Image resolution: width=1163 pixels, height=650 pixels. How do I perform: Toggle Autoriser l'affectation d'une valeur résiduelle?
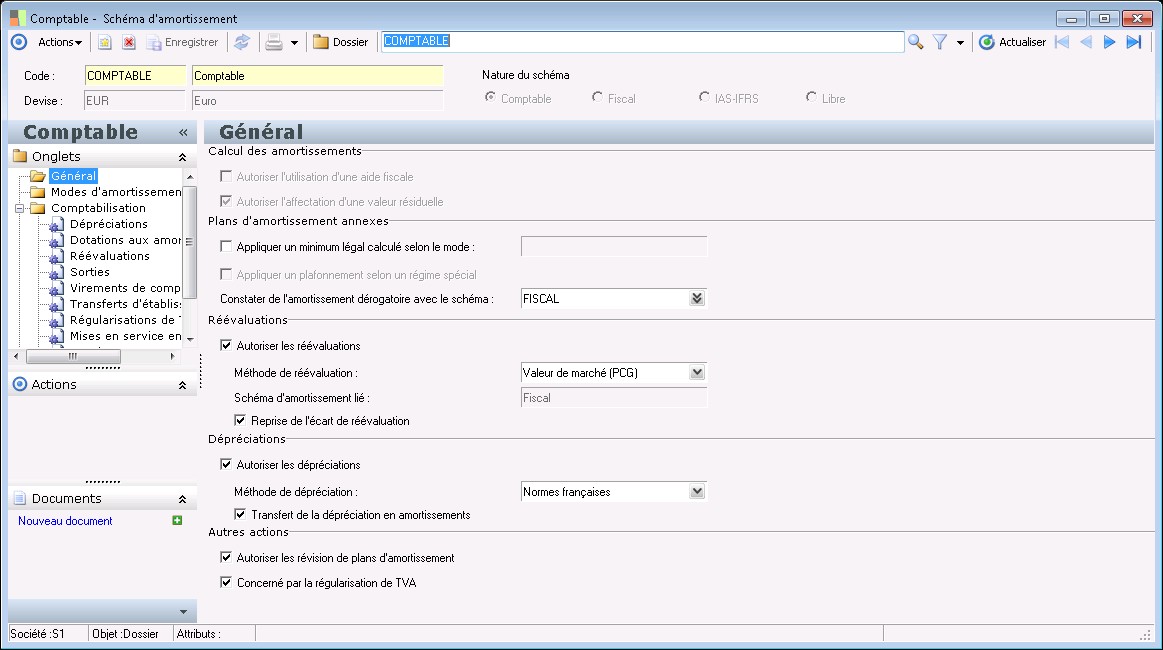pyautogui.click(x=226, y=201)
